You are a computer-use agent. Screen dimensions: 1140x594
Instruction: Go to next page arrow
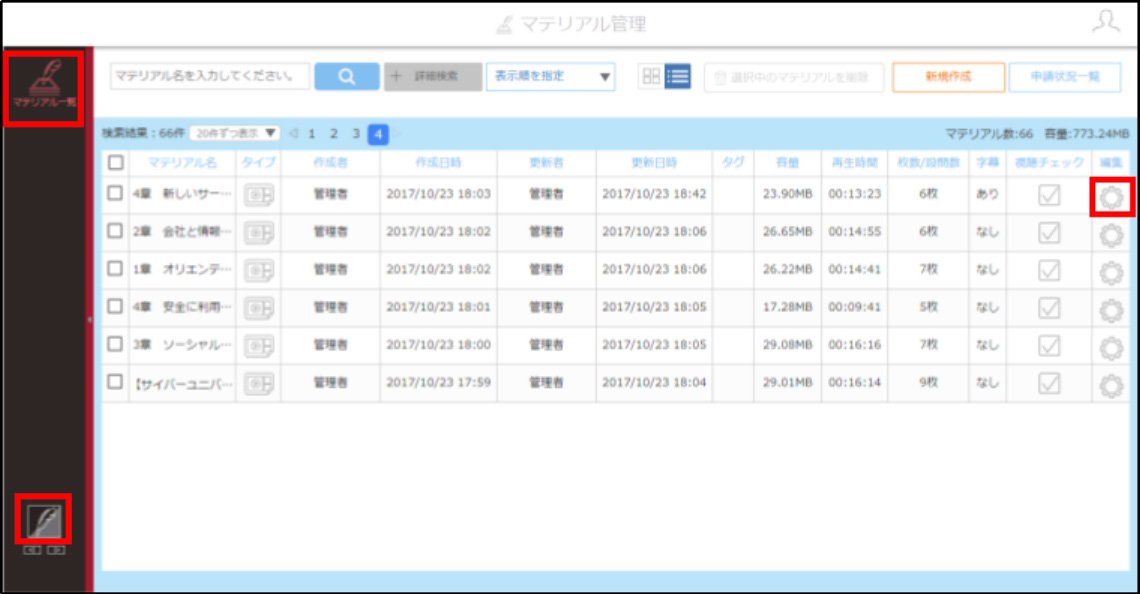point(398,134)
